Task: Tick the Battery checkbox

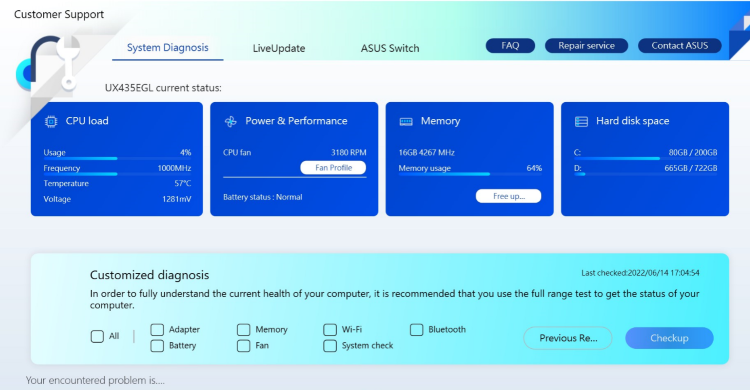Action: click(157, 345)
